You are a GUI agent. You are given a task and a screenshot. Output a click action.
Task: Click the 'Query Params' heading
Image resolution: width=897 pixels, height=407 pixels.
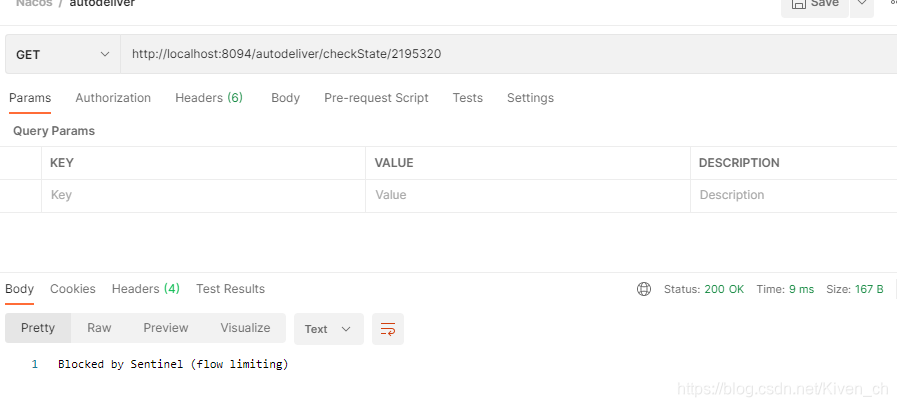[54, 131]
